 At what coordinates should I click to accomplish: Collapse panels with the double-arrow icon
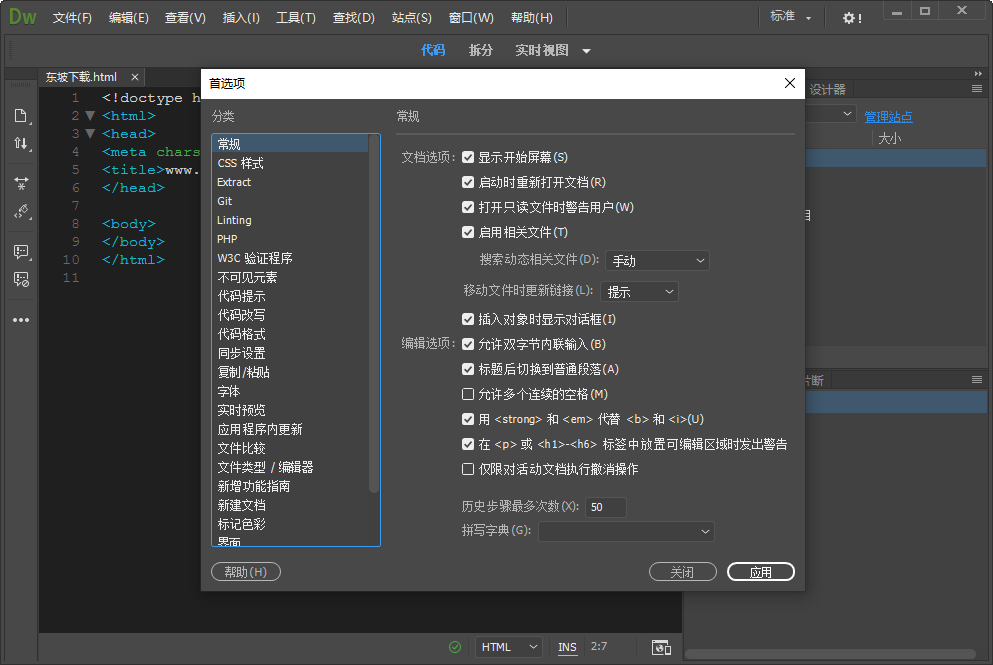[978, 73]
